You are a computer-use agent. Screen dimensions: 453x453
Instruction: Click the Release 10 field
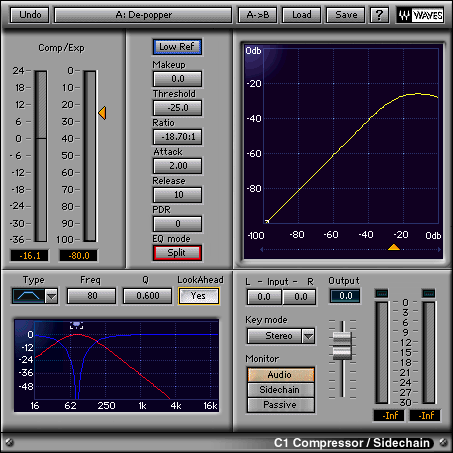[177, 195]
